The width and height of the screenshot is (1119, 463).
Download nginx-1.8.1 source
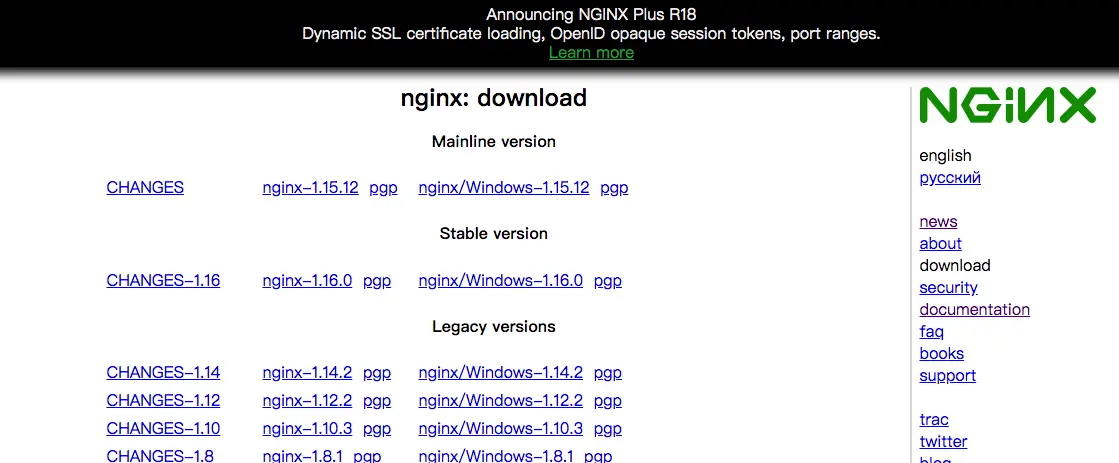click(303, 455)
